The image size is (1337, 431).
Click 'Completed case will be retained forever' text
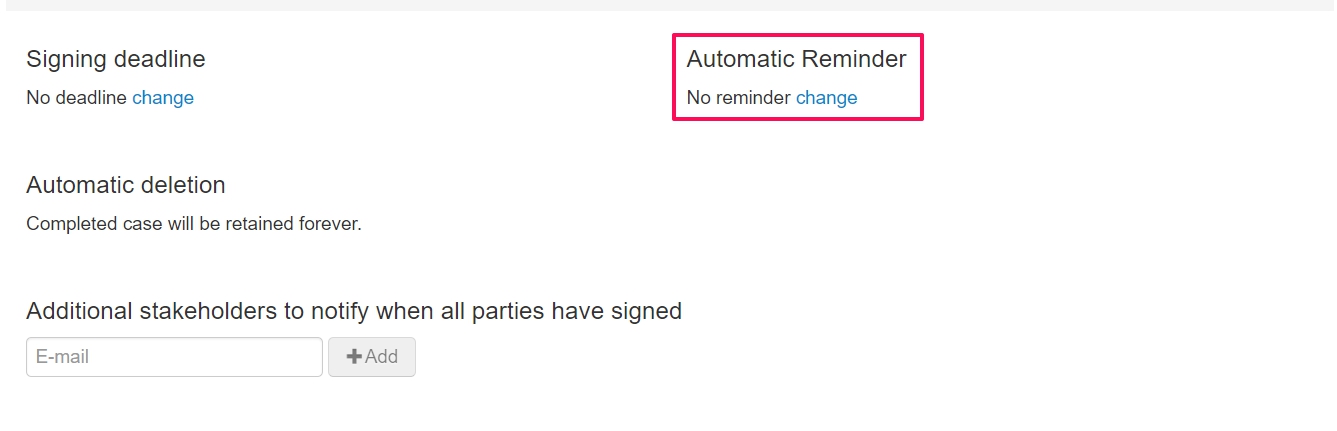pyautogui.click(x=194, y=224)
